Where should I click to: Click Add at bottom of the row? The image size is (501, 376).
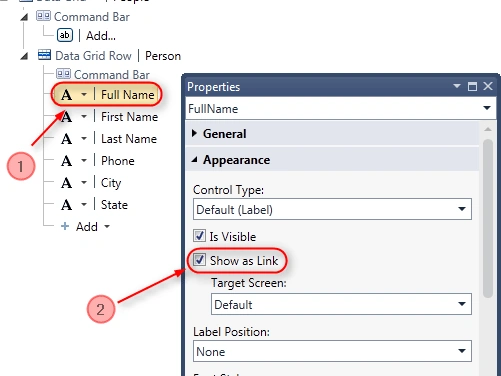[x=87, y=227]
